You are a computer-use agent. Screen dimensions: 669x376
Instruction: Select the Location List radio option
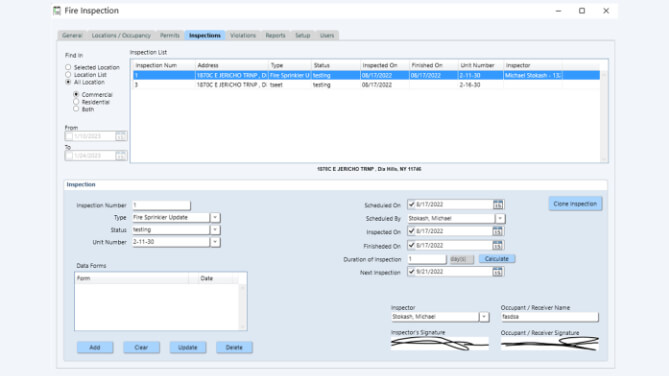point(68,74)
